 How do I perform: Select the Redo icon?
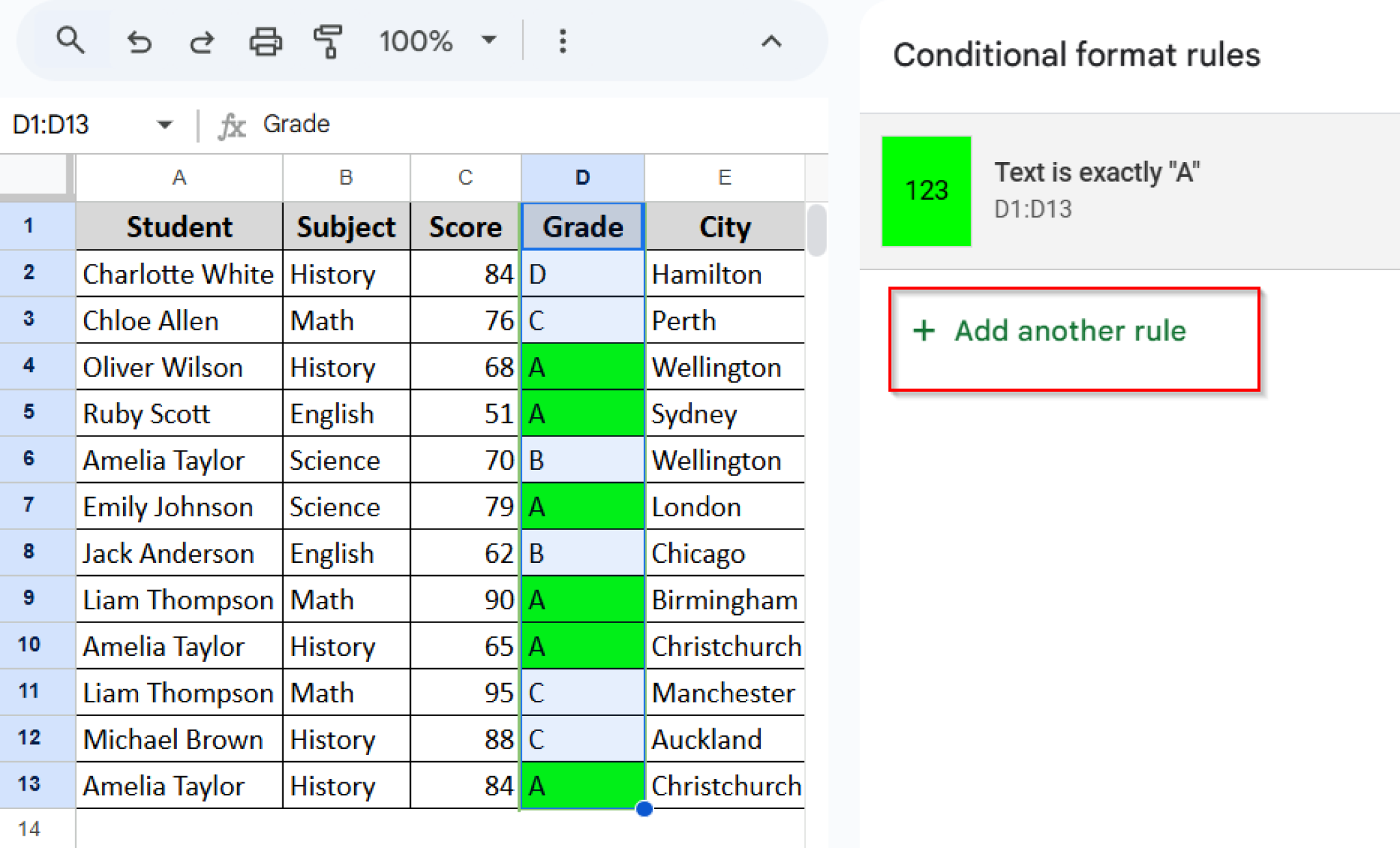[201, 41]
